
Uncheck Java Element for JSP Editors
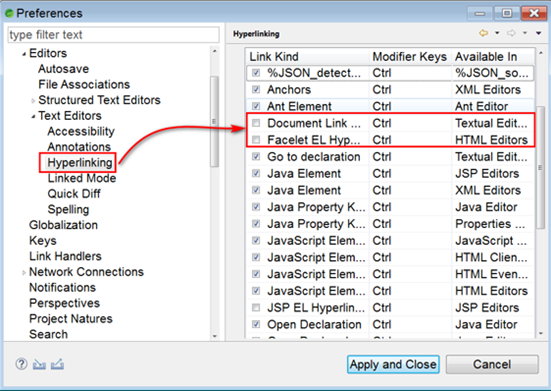(x=256, y=174)
